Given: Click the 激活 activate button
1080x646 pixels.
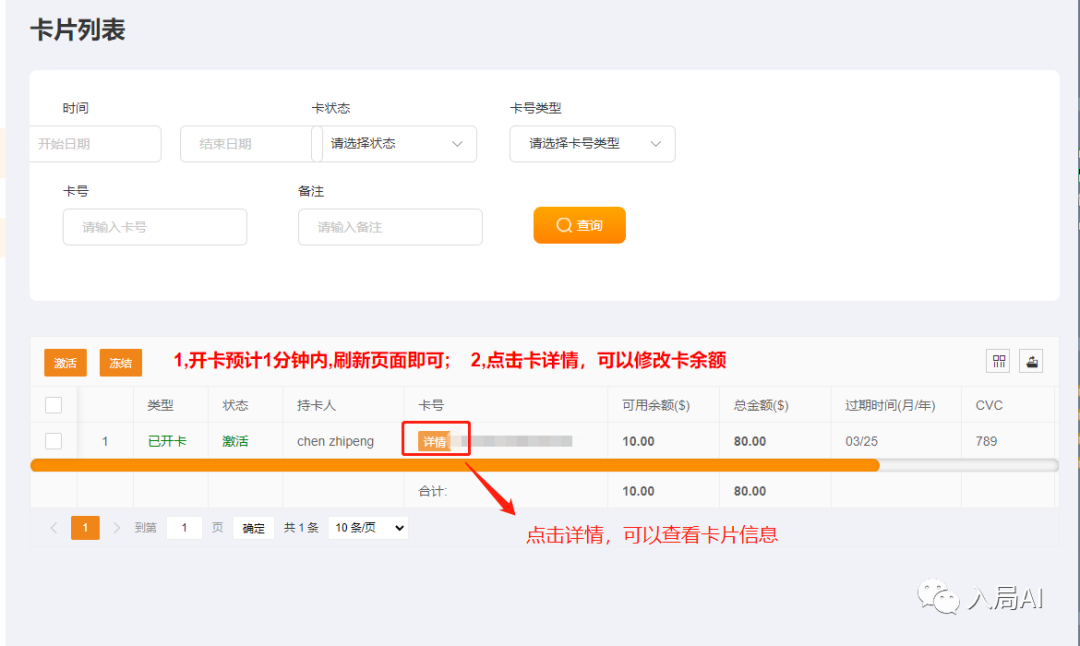Looking at the screenshot, I should (65, 363).
